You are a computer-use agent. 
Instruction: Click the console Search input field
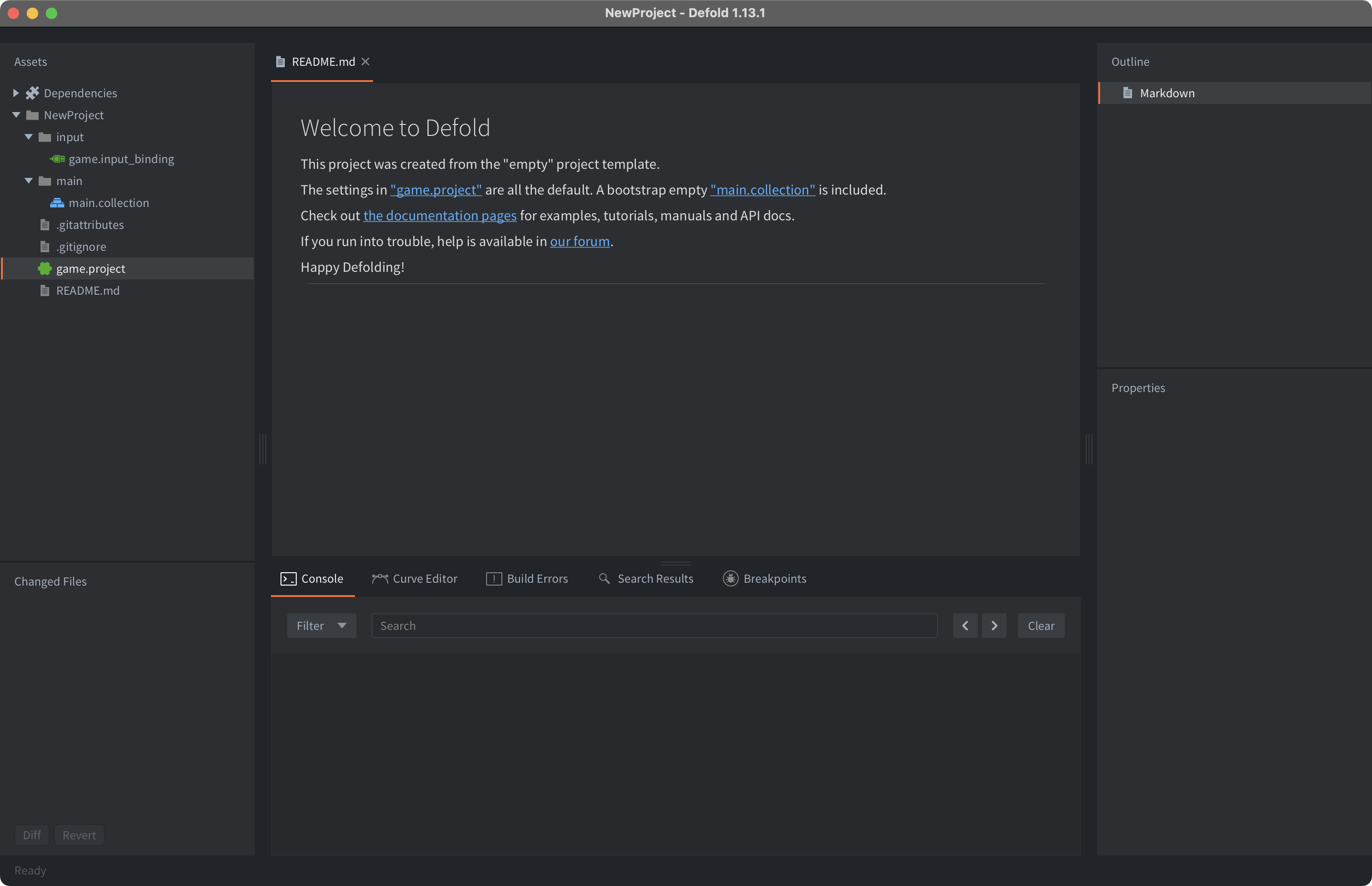click(655, 625)
